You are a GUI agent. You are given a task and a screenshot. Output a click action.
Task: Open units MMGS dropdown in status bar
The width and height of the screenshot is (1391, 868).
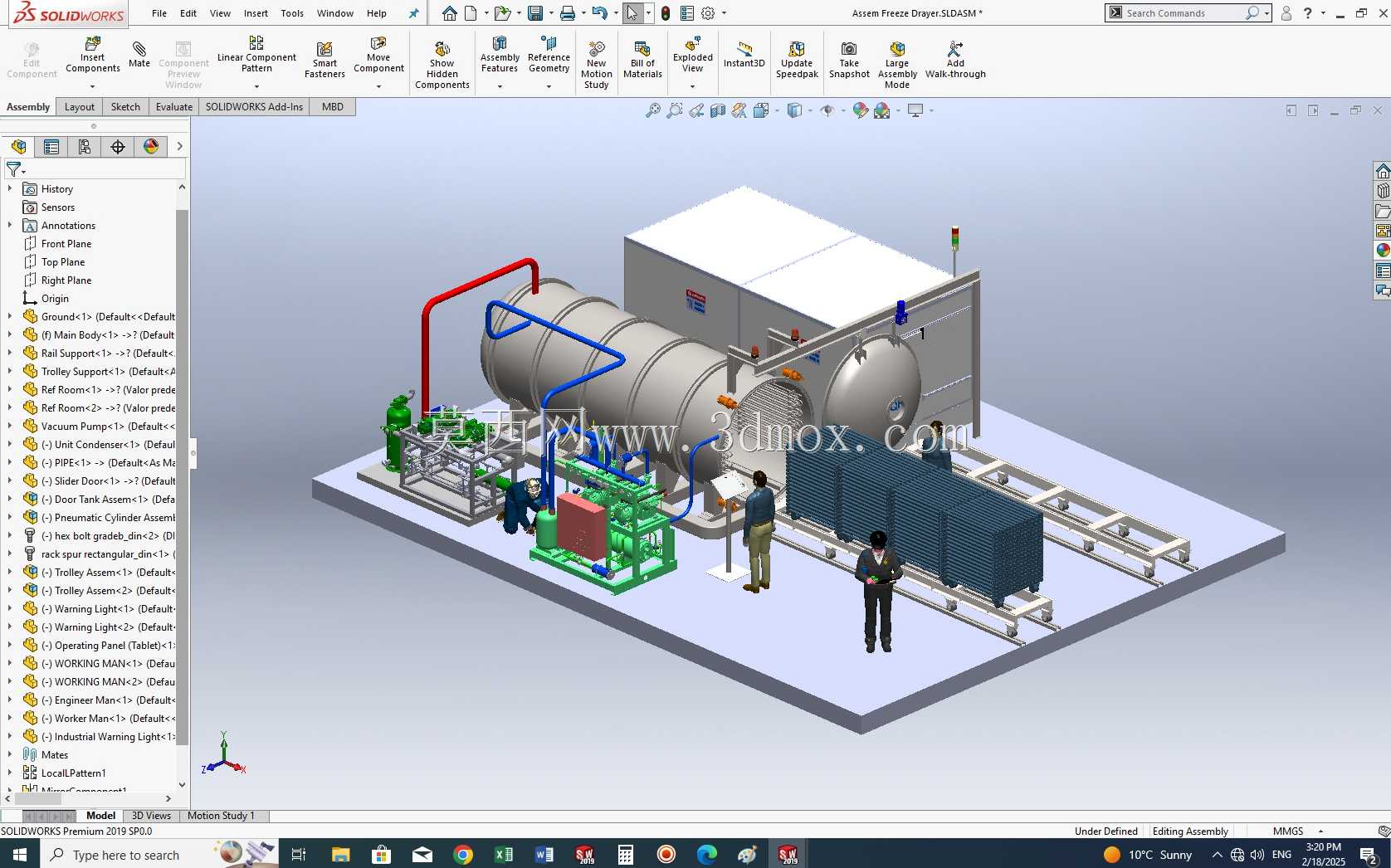1320,831
